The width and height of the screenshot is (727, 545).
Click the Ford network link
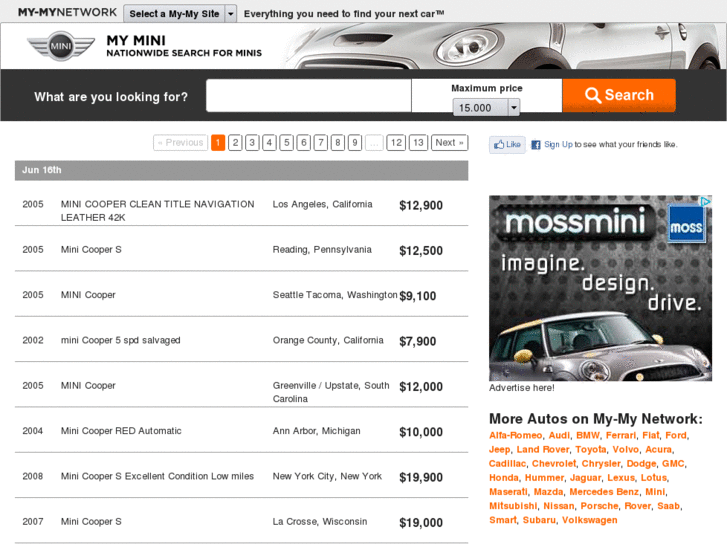[x=676, y=436]
